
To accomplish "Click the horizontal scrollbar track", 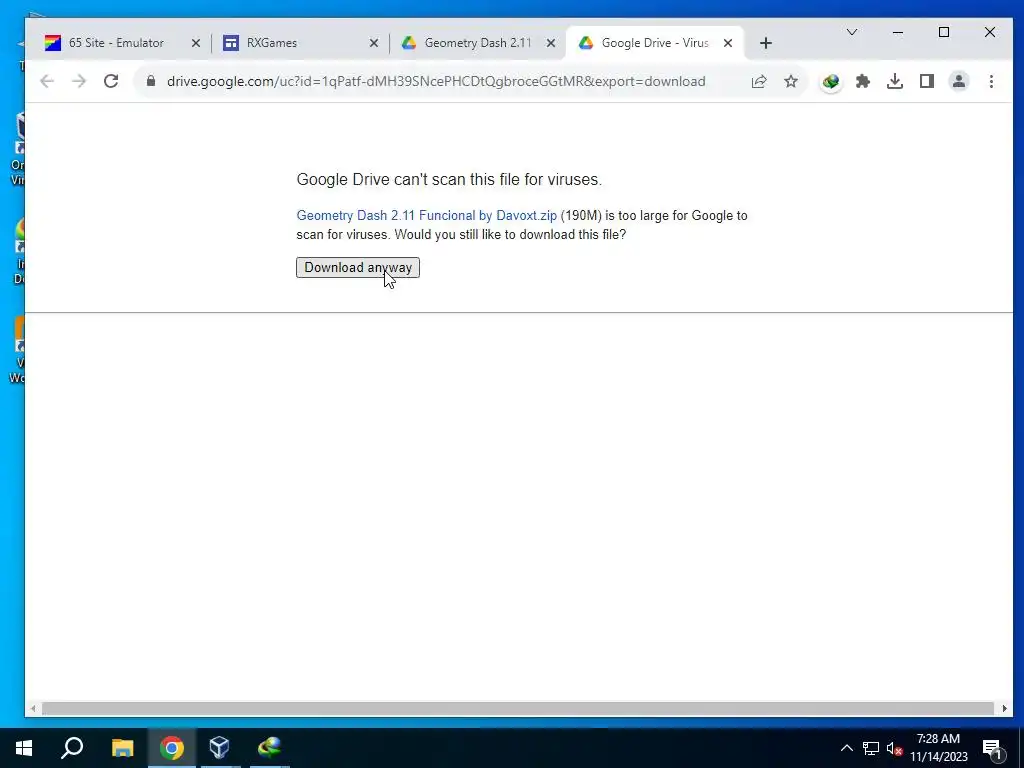I will [x=518, y=709].
